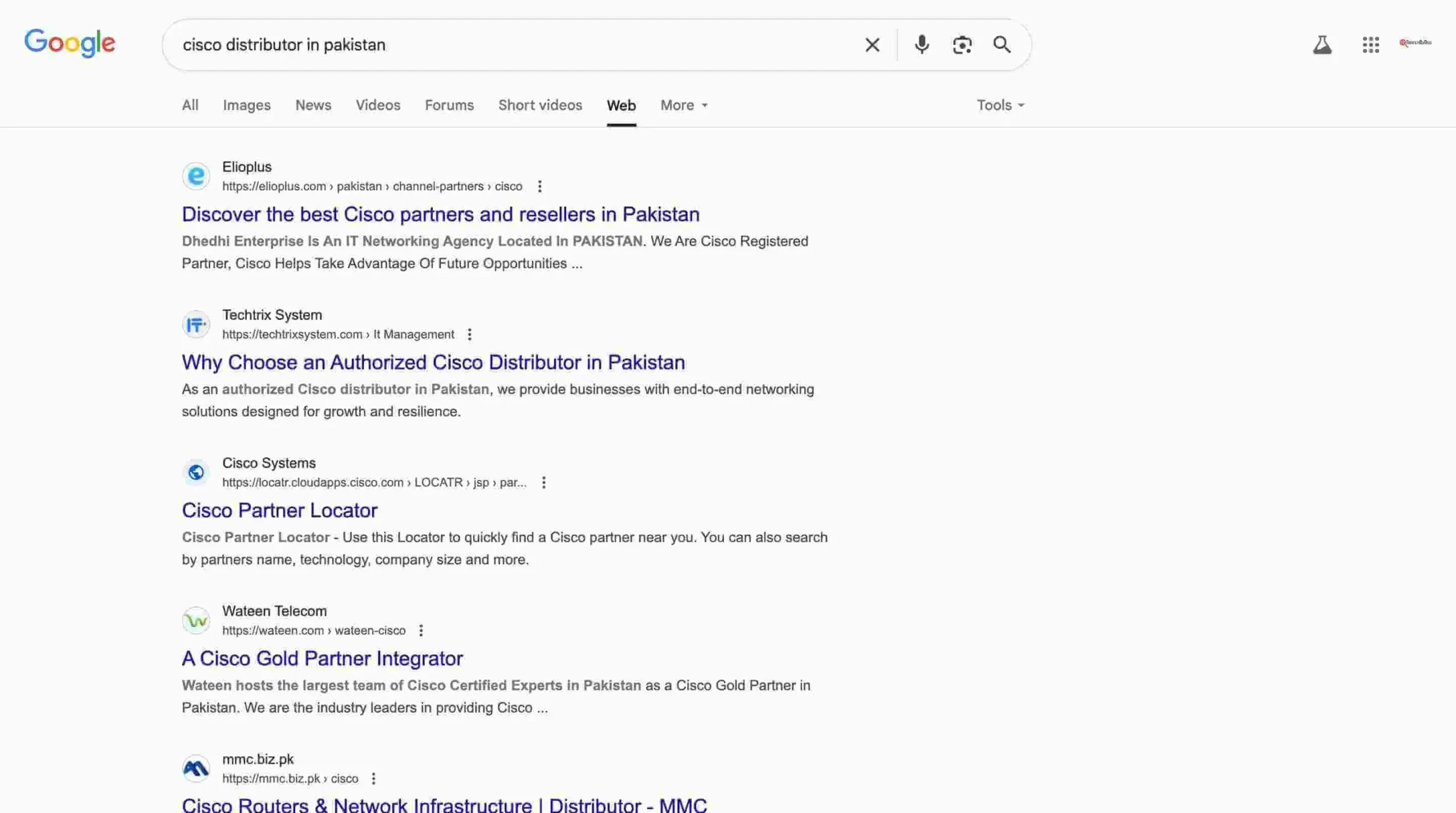Viewport: 1456px width, 813px height.
Task: Switch to the News tab
Action: pos(313,105)
